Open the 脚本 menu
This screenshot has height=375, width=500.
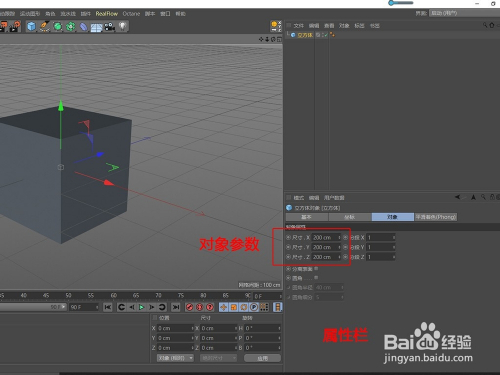click(x=150, y=14)
